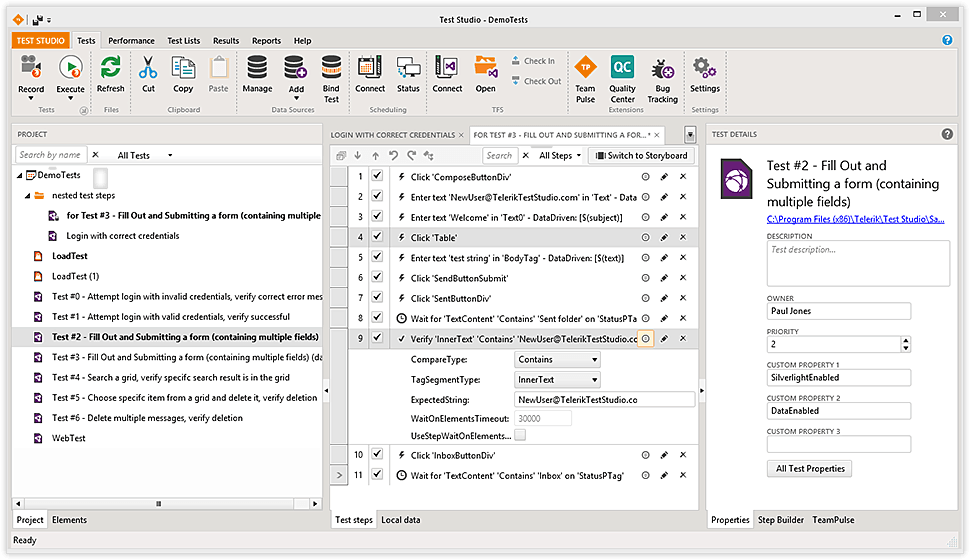Viewport: 970px width, 560px height.
Task: Toggle step 8 Wait for checkbox
Action: [x=377, y=317]
